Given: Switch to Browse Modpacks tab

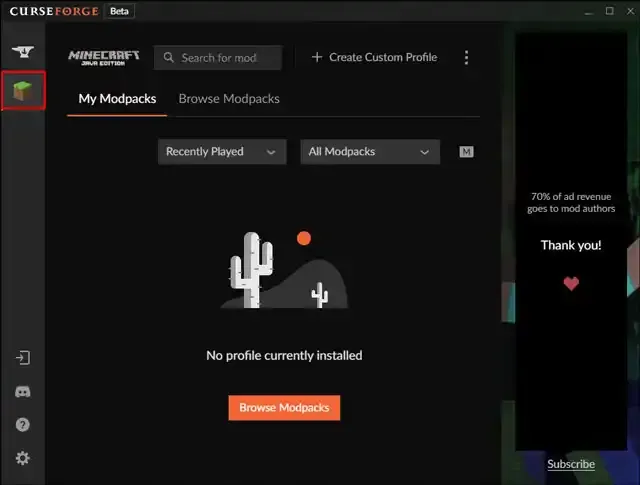Looking at the screenshot, I should [229, 99].
